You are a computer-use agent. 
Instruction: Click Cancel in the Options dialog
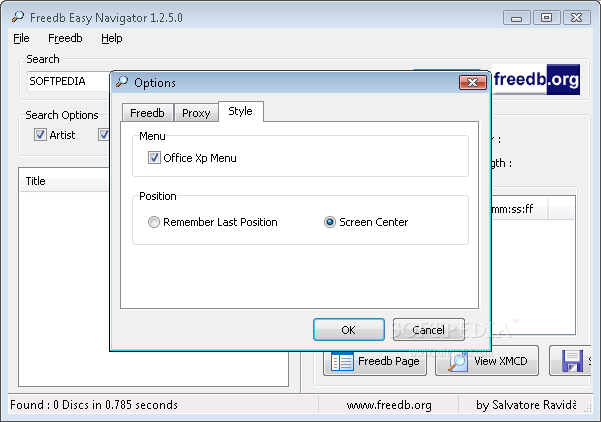coord(429,330)
